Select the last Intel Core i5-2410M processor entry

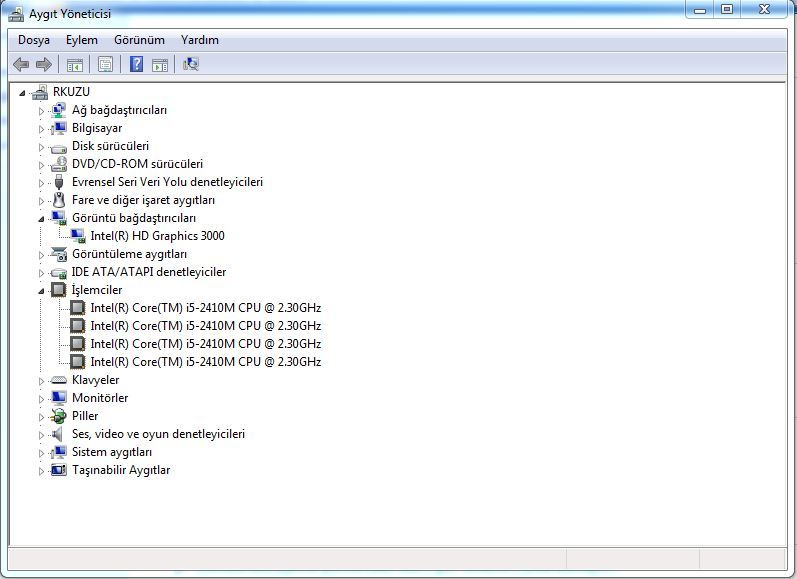[205, 362]
